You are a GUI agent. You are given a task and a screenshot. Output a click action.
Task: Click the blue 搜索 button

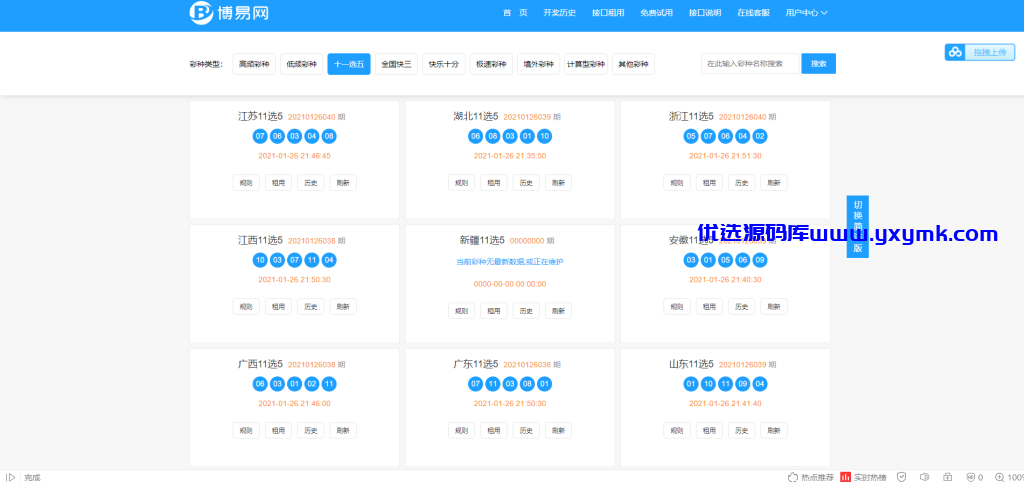pyautogui.click(x=818, y=63)
